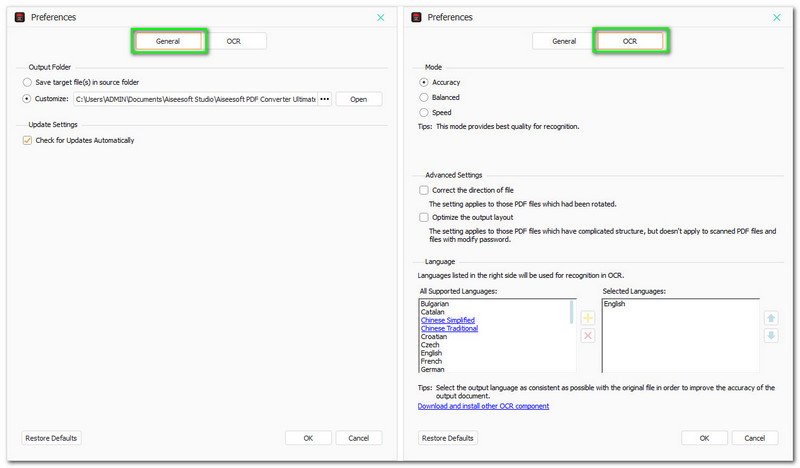Select French in supported languages
The height and width of the screenshot is (468, 800).
coord(432,361)
